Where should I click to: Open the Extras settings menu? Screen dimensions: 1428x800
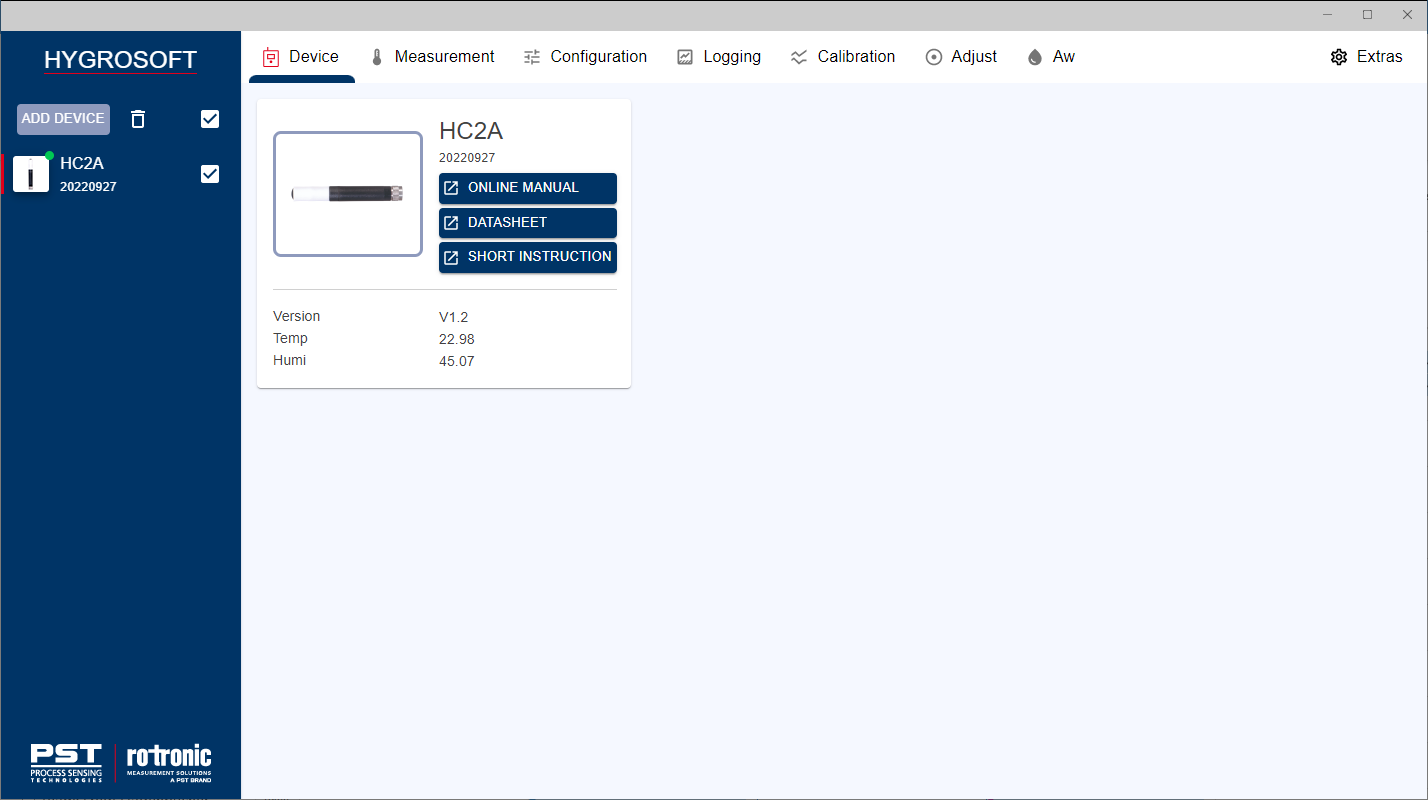coord(1366,57)
